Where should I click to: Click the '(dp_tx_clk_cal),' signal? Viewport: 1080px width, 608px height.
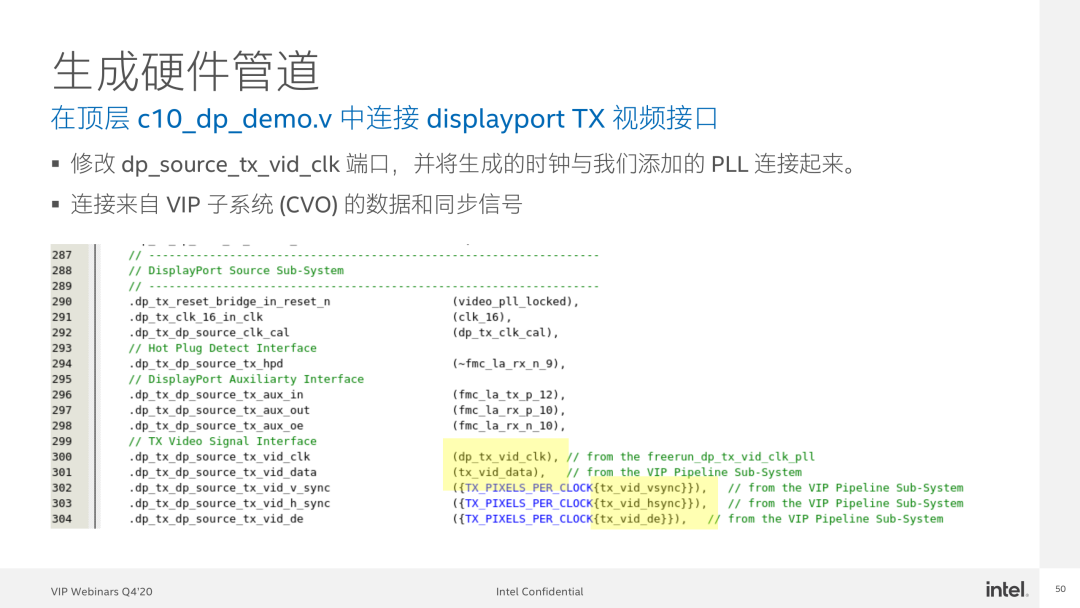[x=506, y=333]
